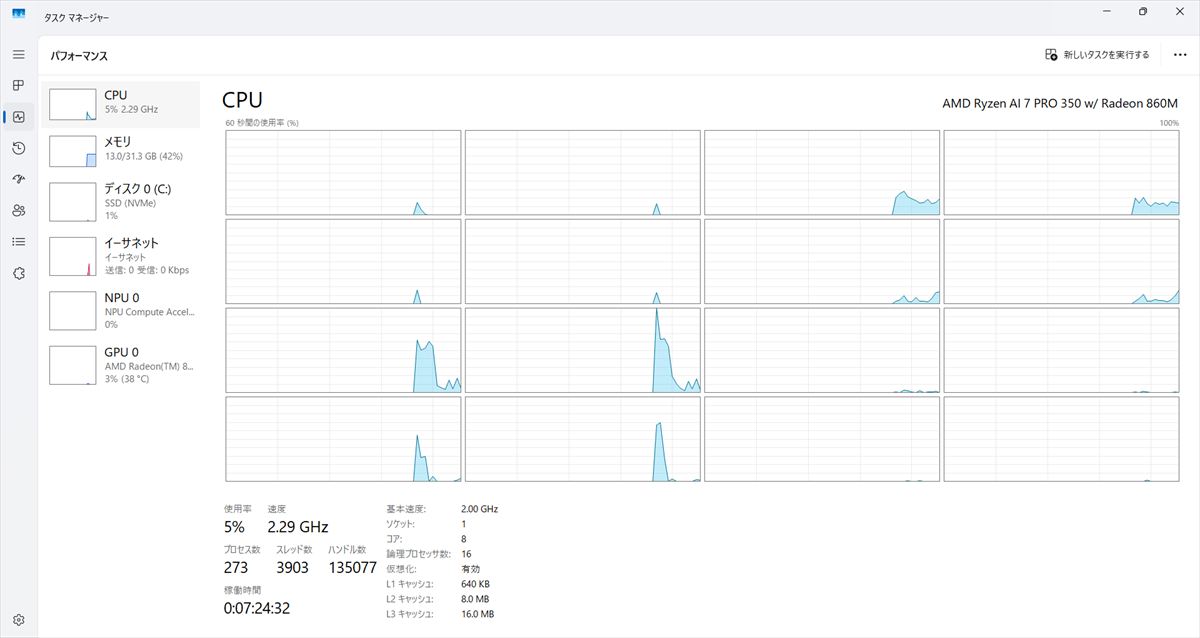Open the Processes page icon
Screen dimensions: 1200x638
[18, 86]
